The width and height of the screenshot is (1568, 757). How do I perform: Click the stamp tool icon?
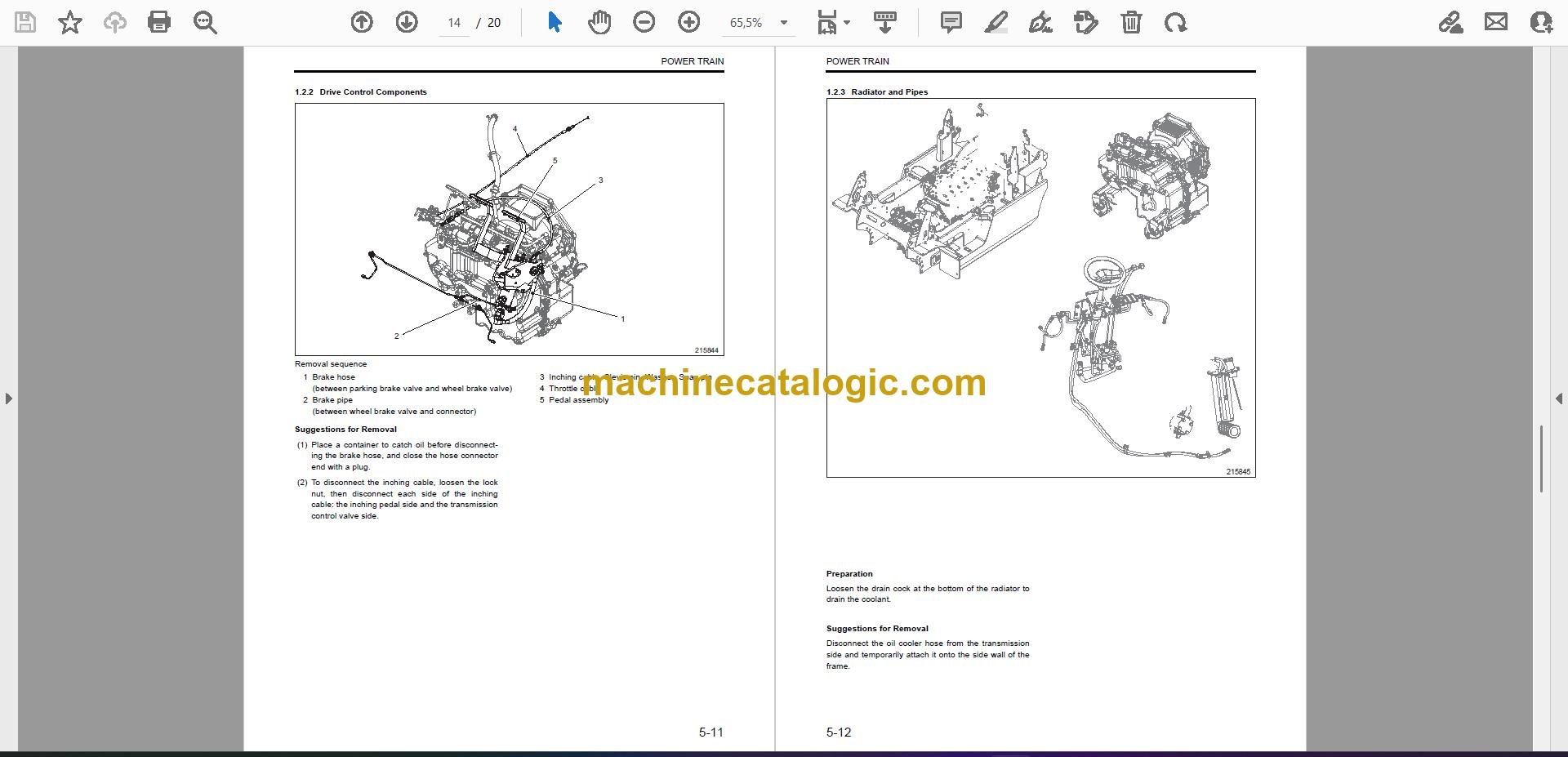[x=1086, y=22]
